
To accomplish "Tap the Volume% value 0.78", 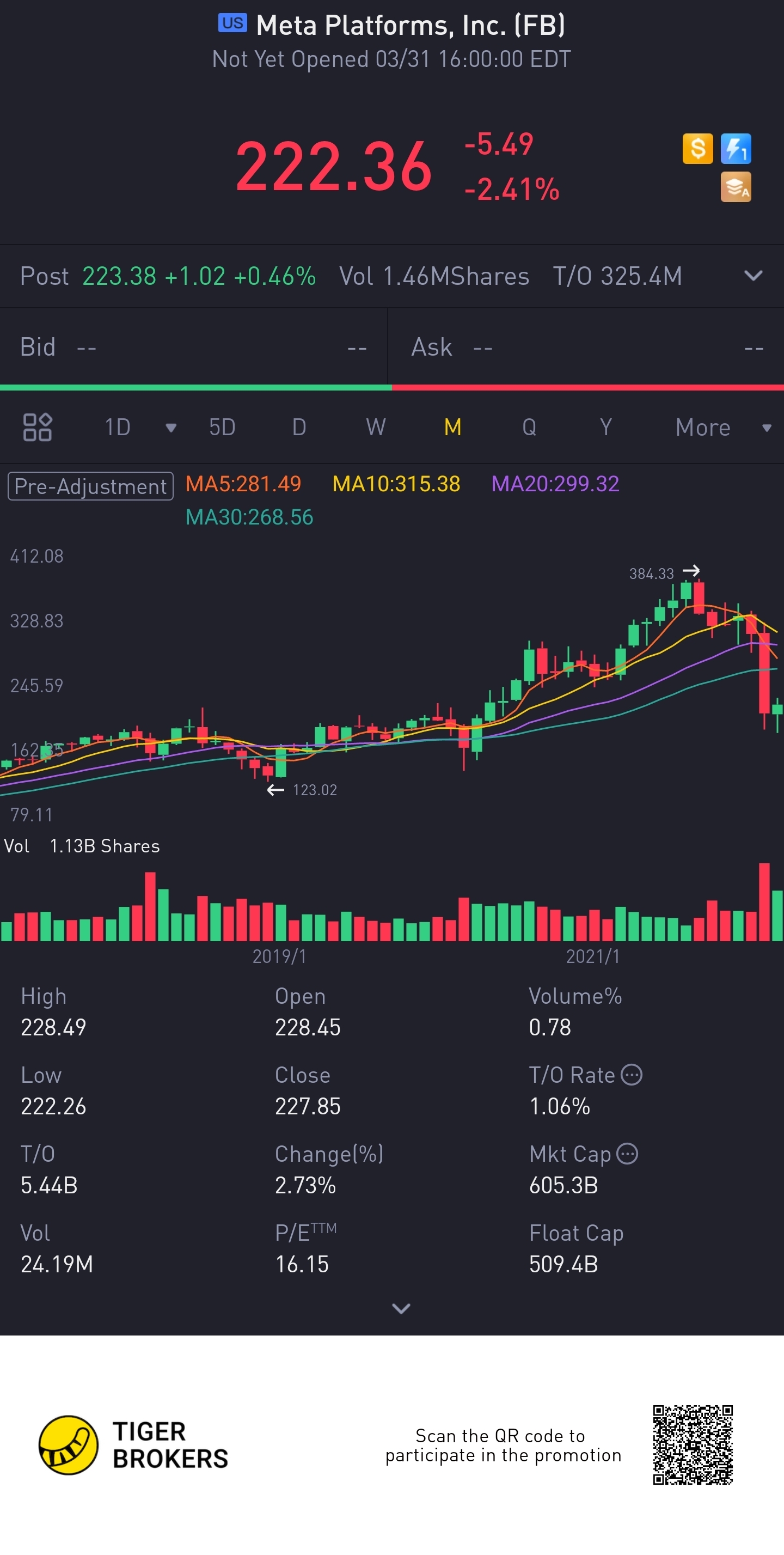I will [550, 1027].
